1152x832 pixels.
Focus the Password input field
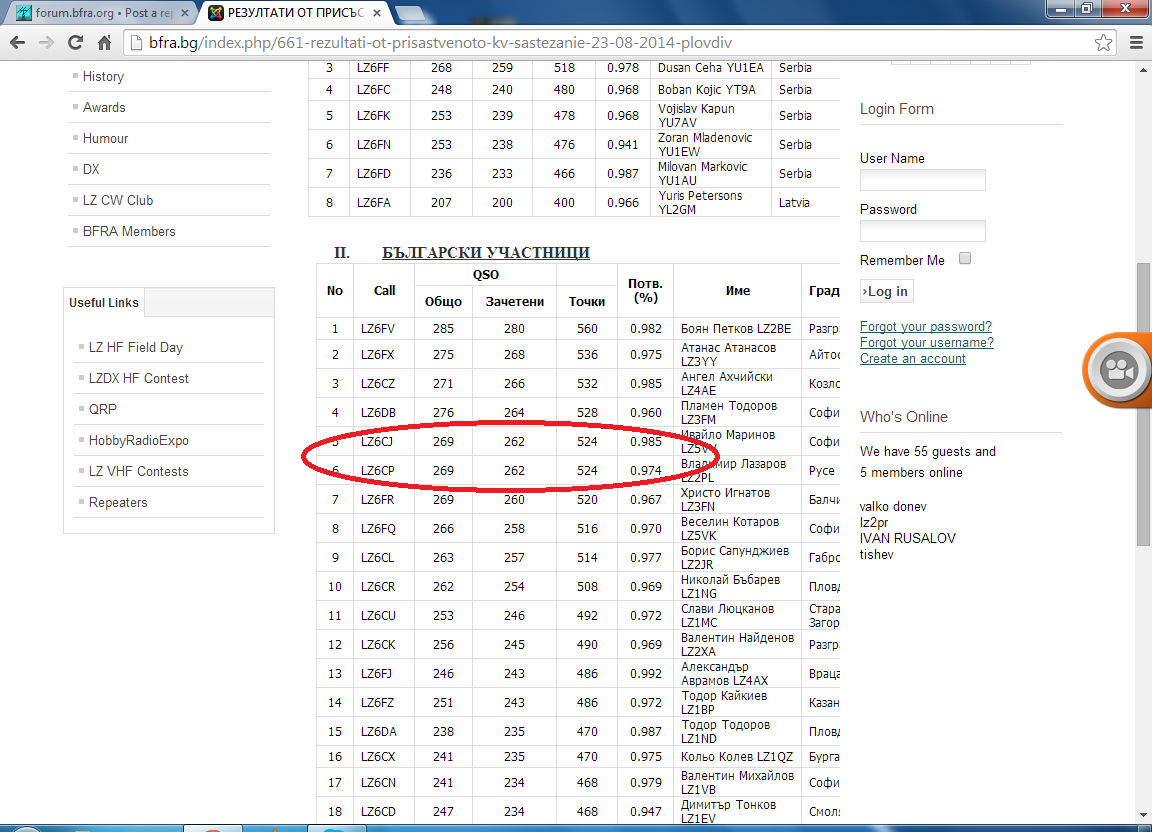pyautogui.click(x=922, y=231)
